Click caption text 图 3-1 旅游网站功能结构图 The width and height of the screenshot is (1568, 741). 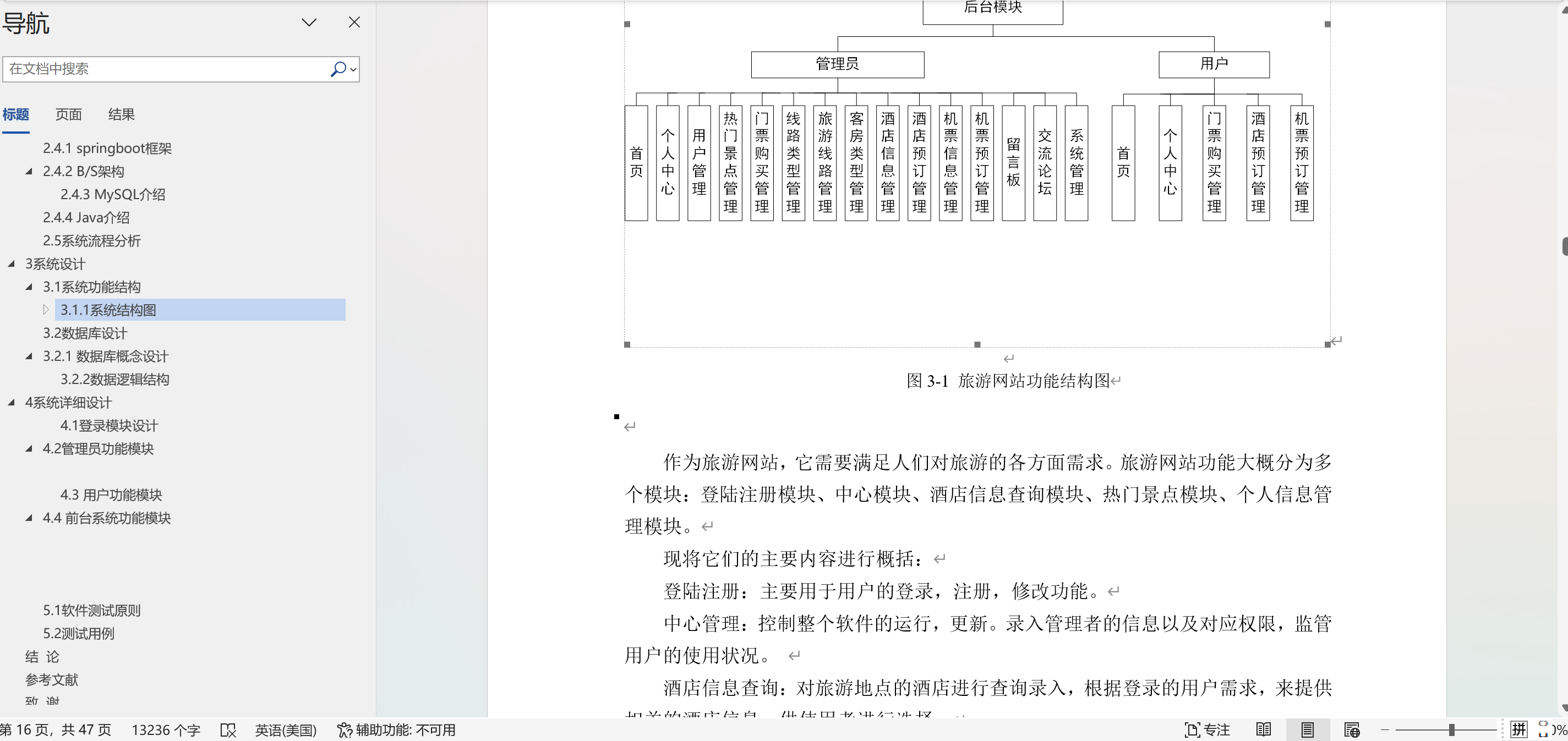pos(1008,381)
